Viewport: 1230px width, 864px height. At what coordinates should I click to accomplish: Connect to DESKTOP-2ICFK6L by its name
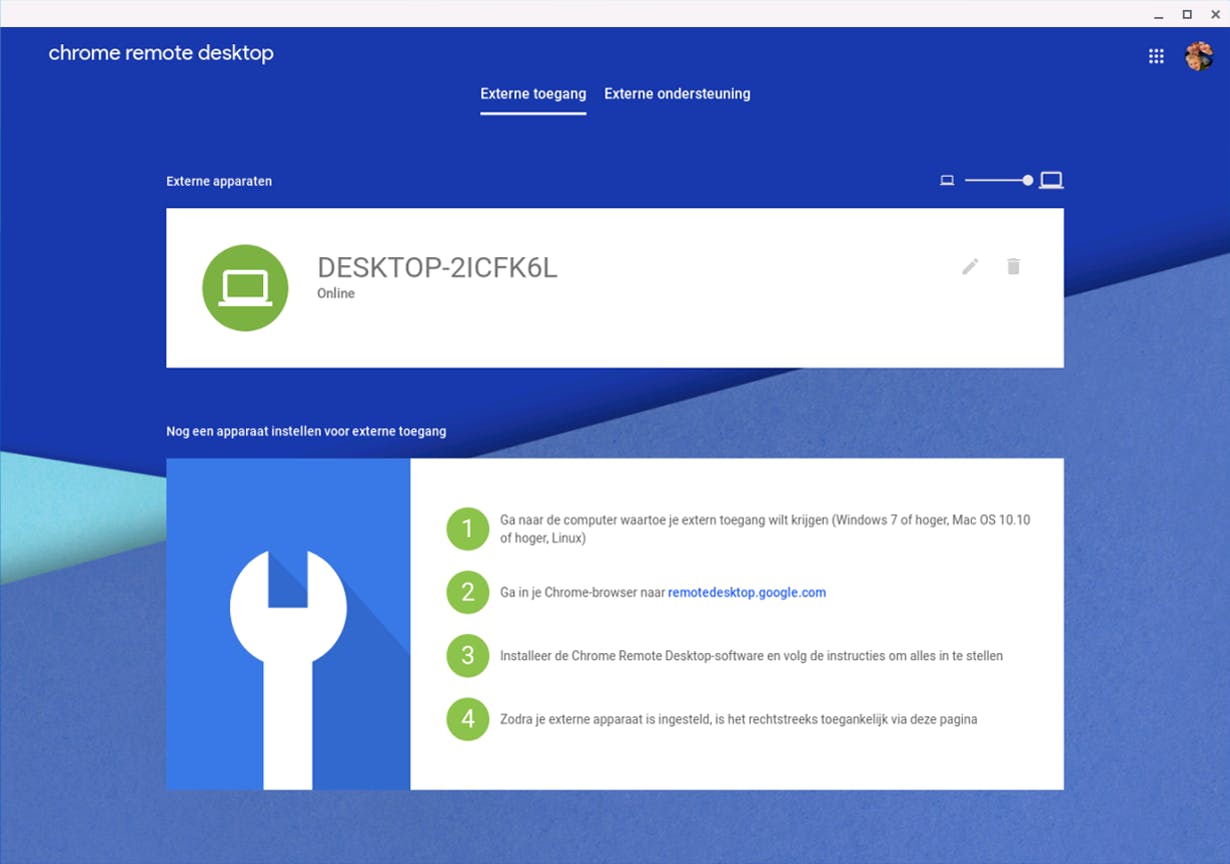[437, 267]
